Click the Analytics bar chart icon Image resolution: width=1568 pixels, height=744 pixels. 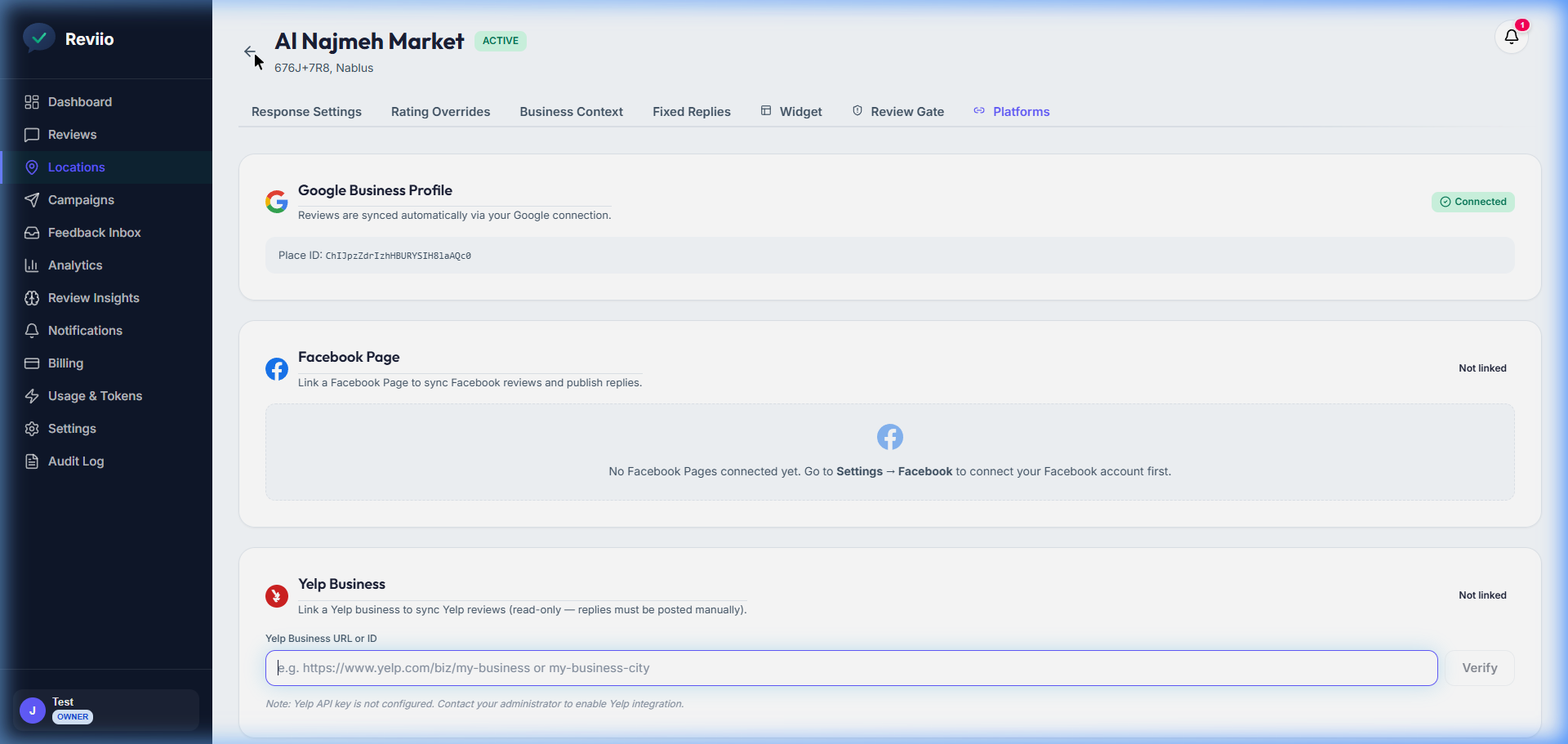(32, 265)
